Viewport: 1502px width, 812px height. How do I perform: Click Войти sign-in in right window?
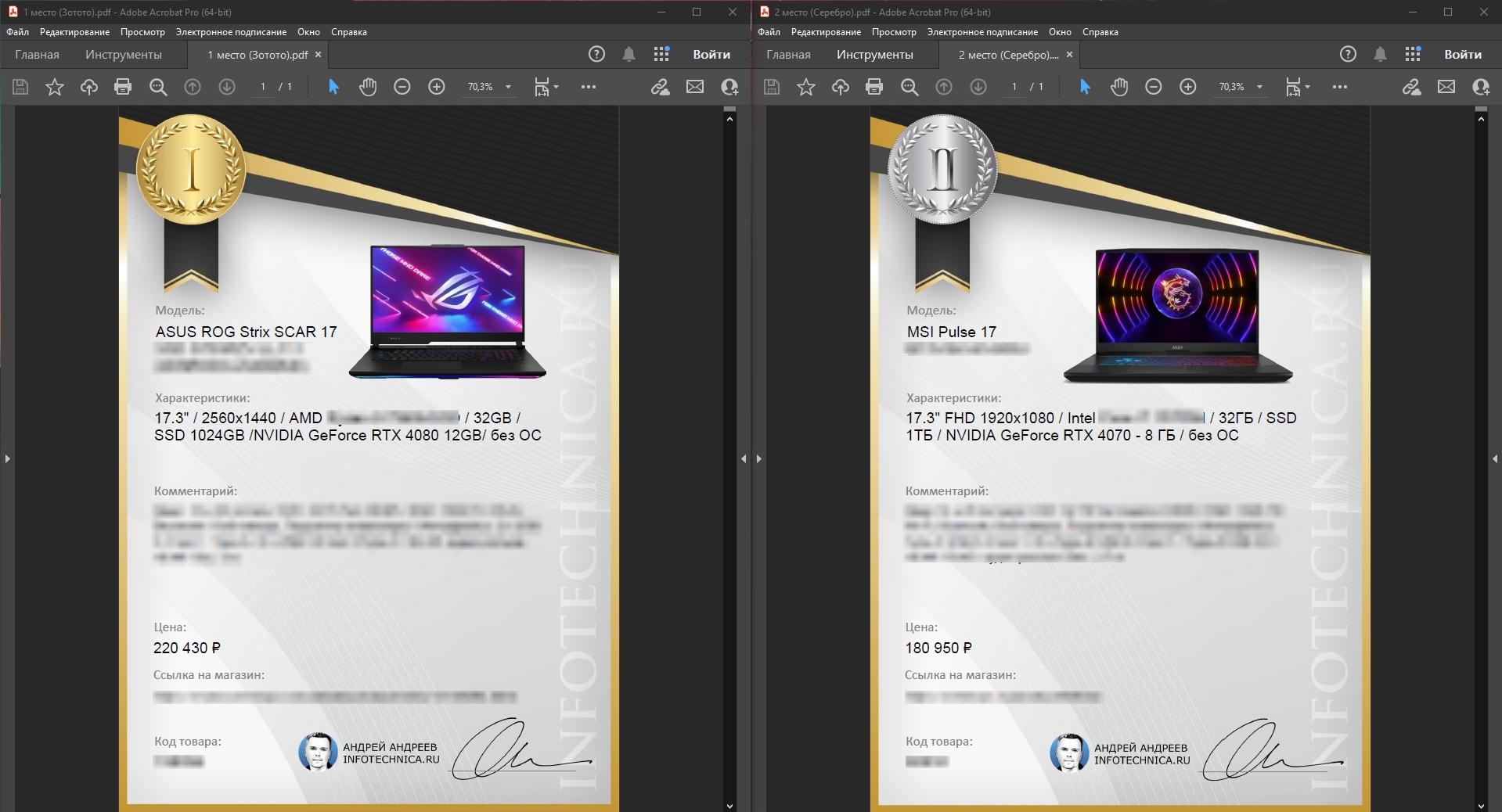[x=1463, y=55]
